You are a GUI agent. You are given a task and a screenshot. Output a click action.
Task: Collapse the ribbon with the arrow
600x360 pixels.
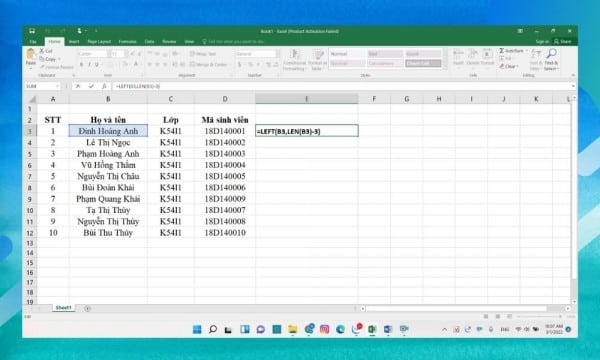point(573,76)
